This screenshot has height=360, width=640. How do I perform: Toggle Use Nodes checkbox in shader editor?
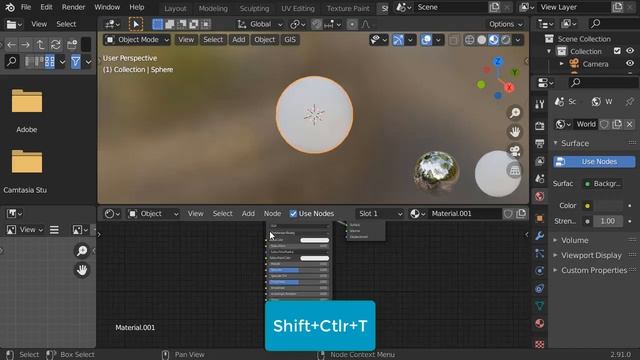(293, 213)
